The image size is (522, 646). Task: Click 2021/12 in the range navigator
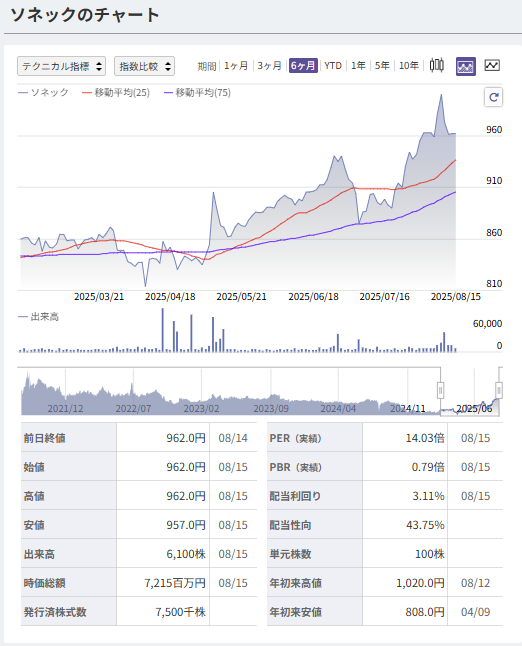point(65,408)
